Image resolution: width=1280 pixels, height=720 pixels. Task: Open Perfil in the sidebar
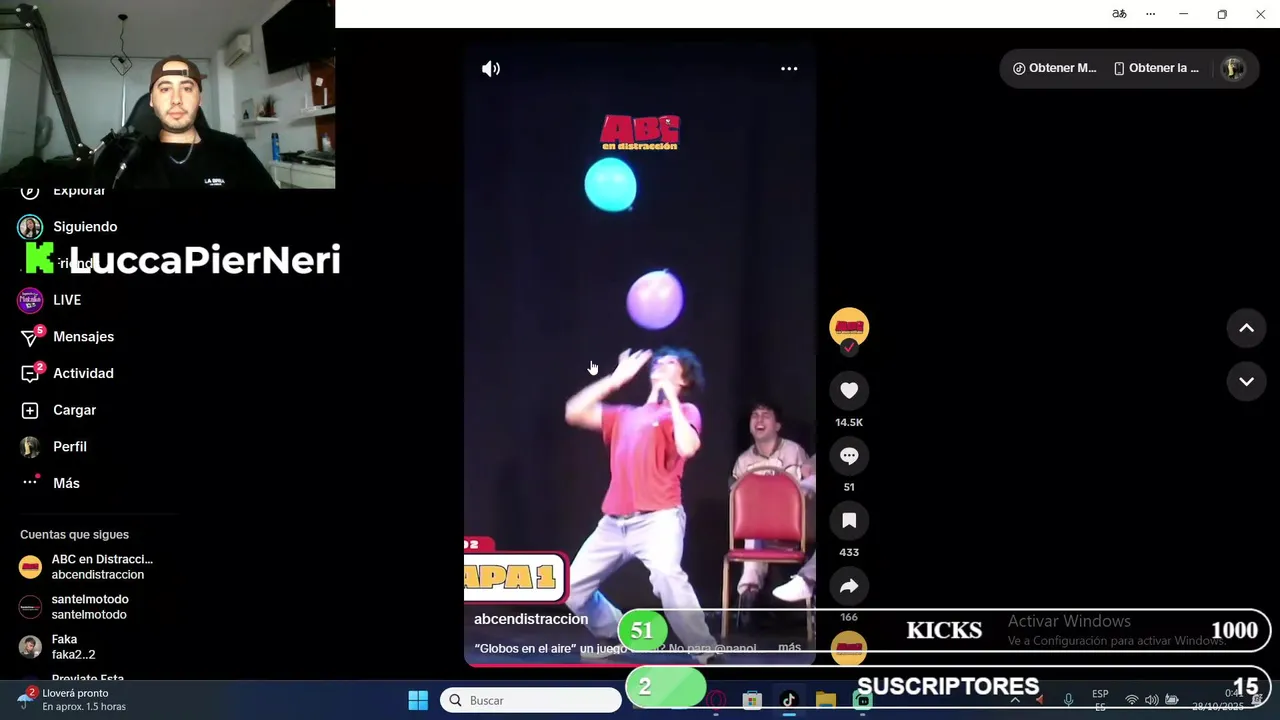[70, 447]
